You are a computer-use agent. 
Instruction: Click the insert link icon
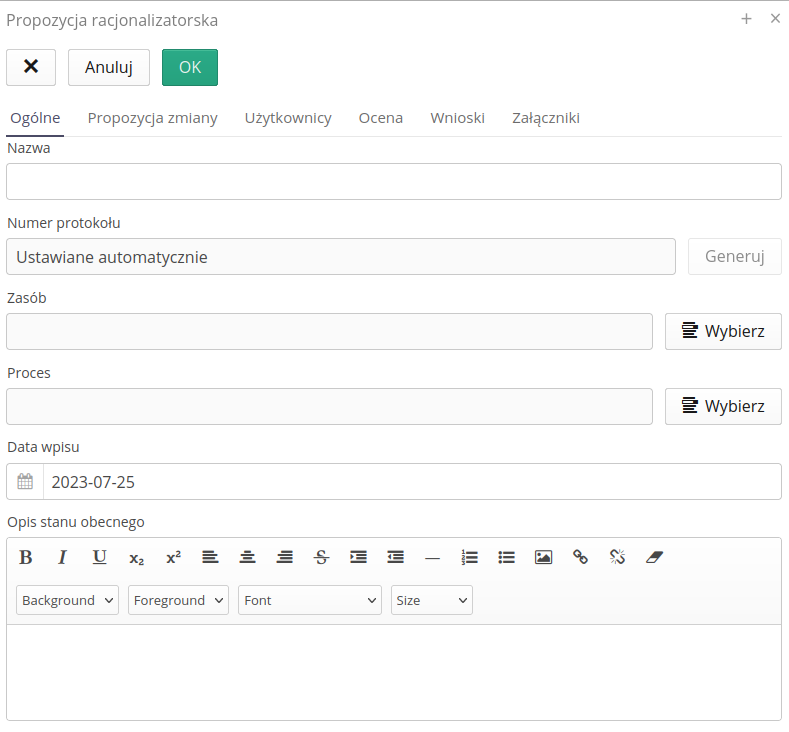coord(580,558)
